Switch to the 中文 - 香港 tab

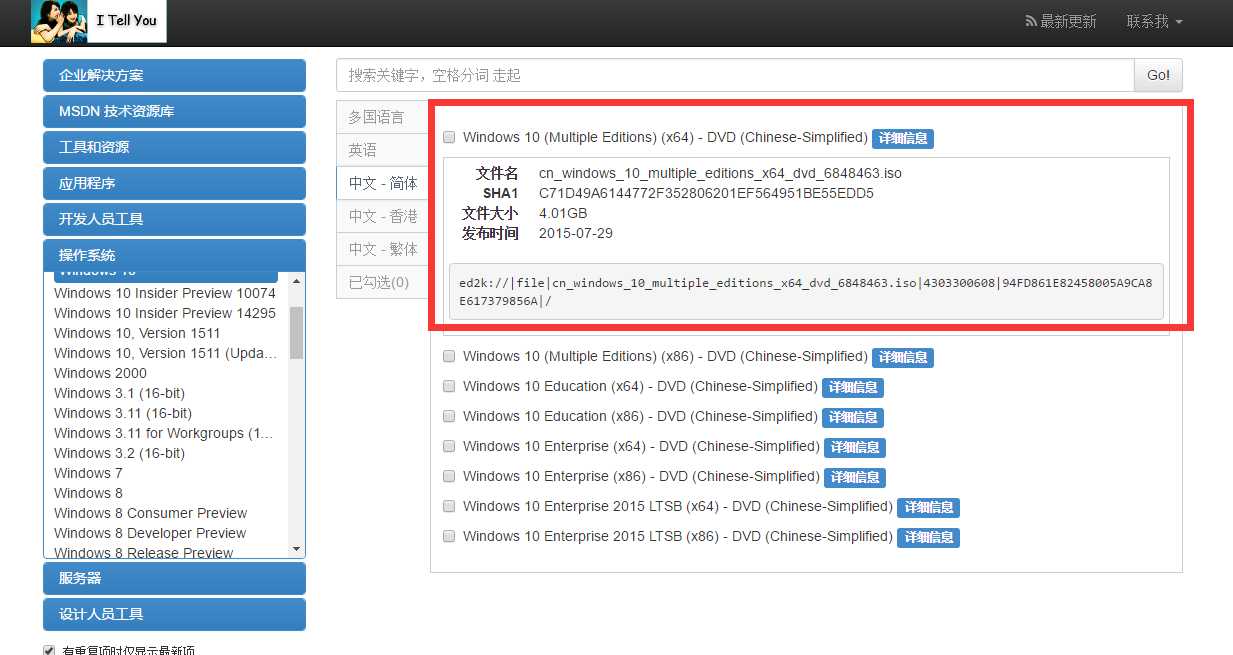tap(383, 216)
